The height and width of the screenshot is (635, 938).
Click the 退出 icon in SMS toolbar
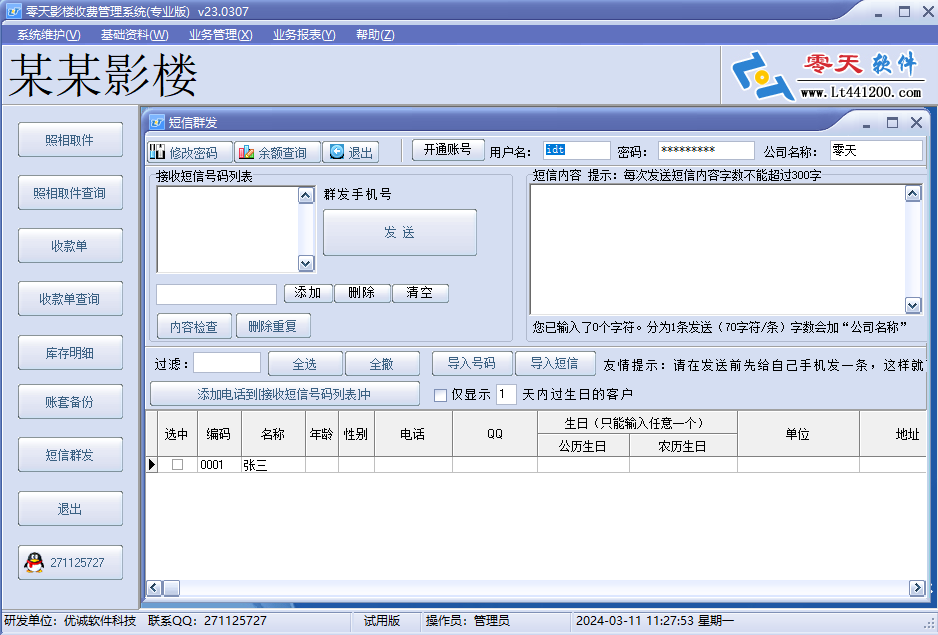tap(350, 152)
